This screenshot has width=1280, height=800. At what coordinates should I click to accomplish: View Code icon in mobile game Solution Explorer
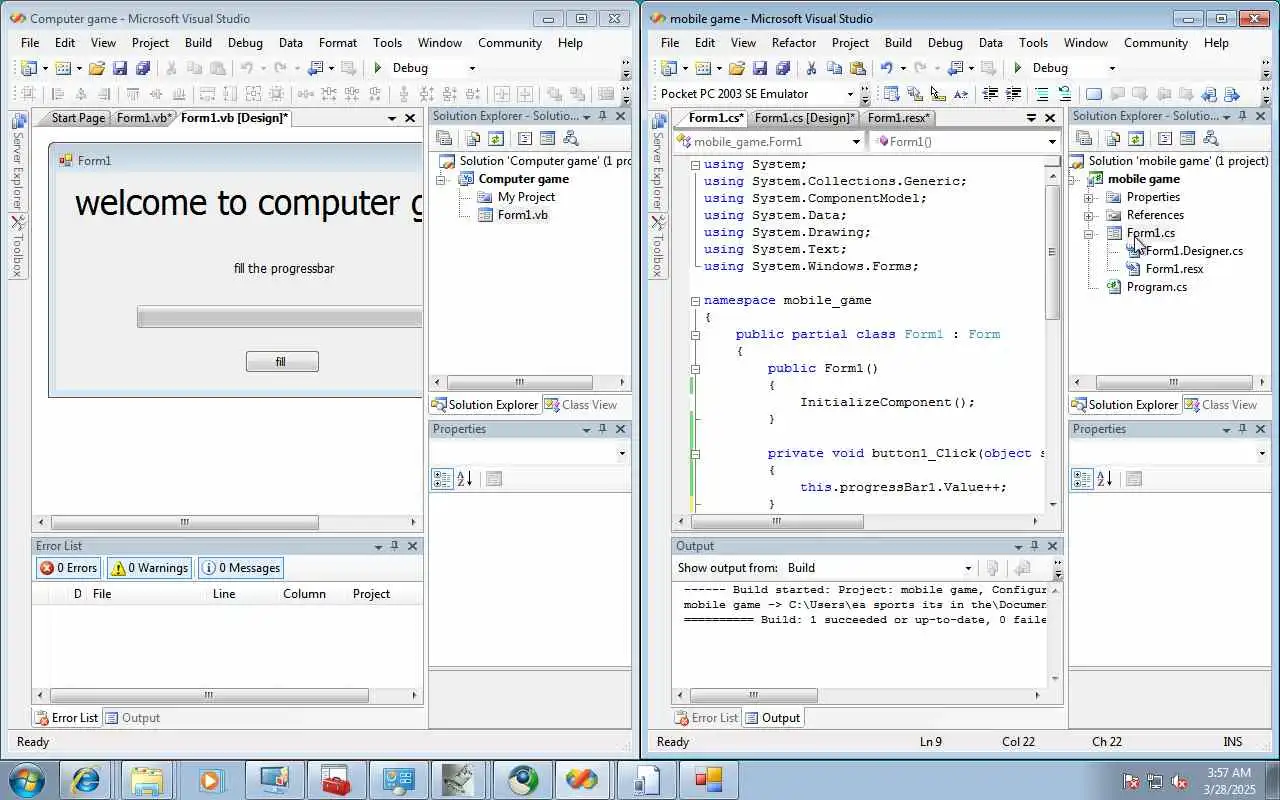tap(1164, 139)
